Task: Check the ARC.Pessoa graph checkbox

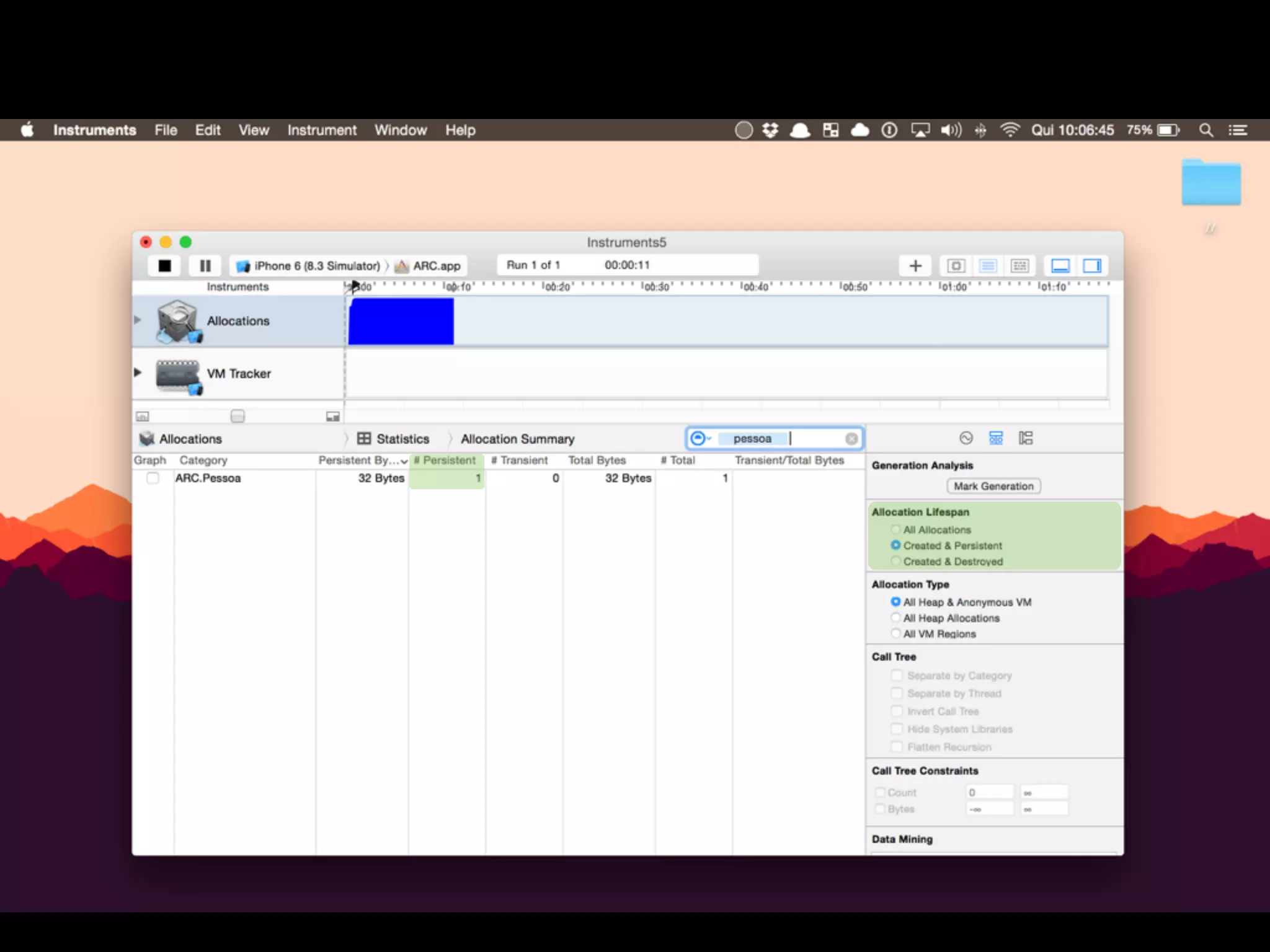Action: tap(153, 478)
